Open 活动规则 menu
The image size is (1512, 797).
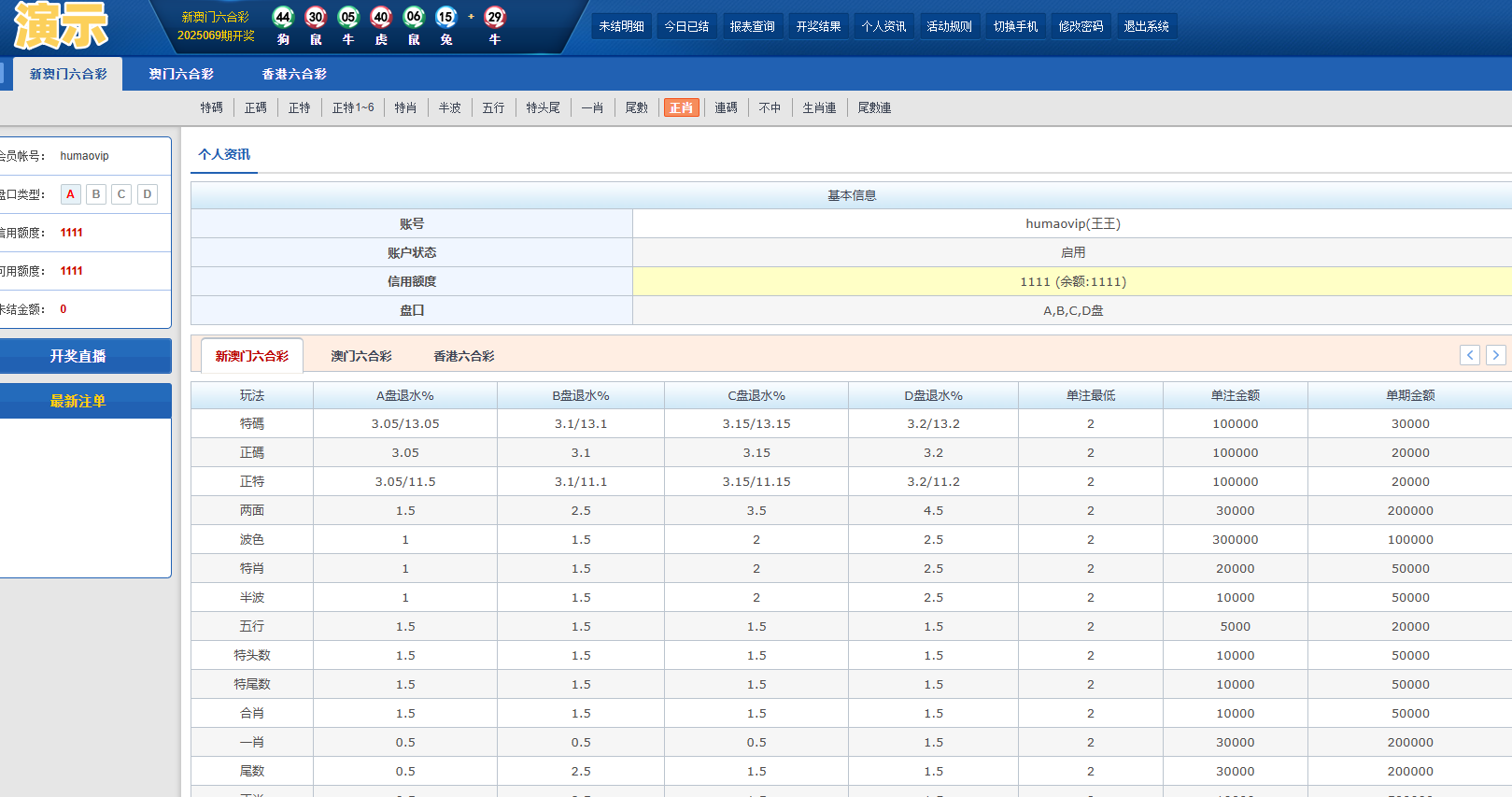click(950, 26)
